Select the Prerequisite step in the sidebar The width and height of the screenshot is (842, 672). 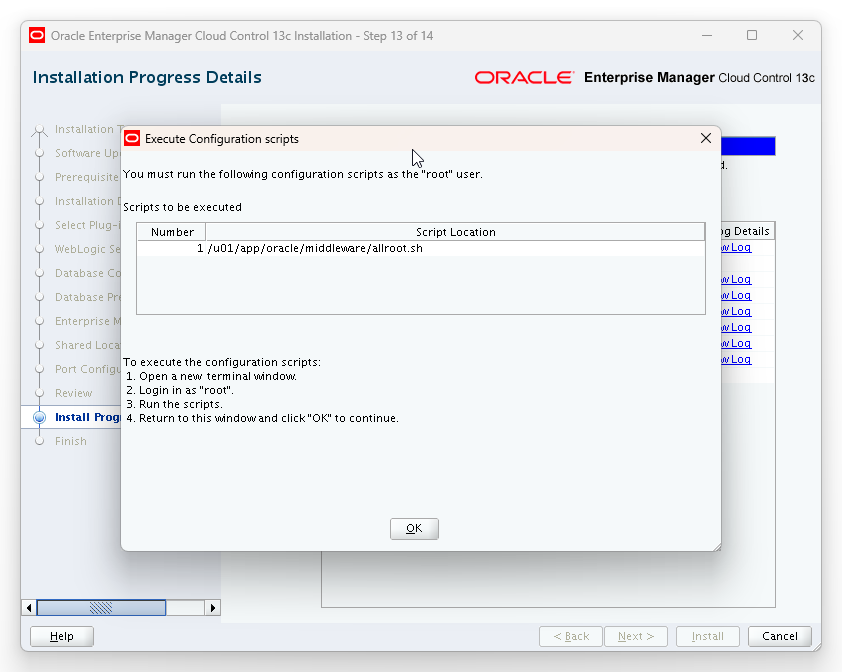[88, 177]
